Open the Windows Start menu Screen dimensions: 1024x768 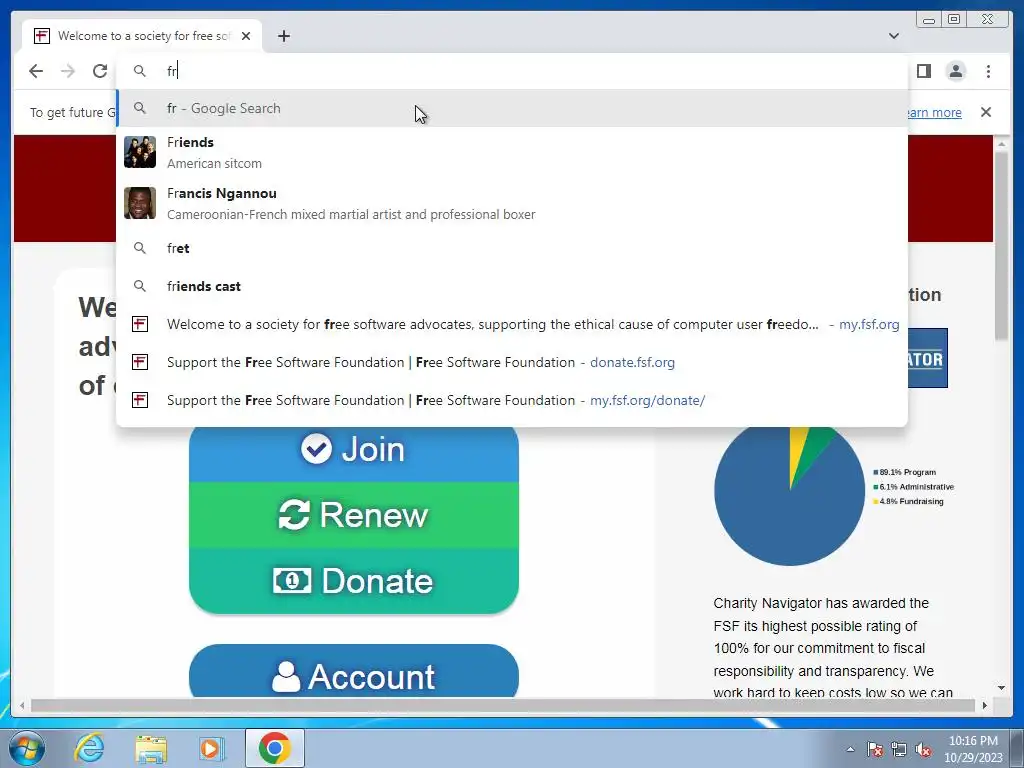click(x=27, y=748)
